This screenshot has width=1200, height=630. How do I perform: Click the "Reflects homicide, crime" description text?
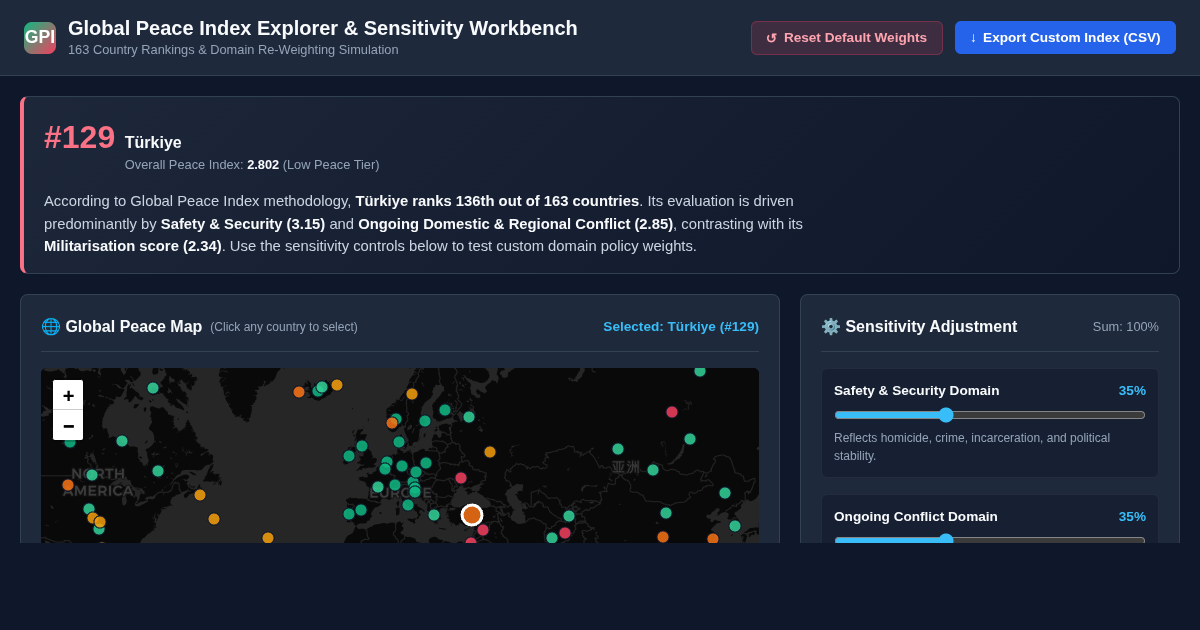tap(972, 446)
